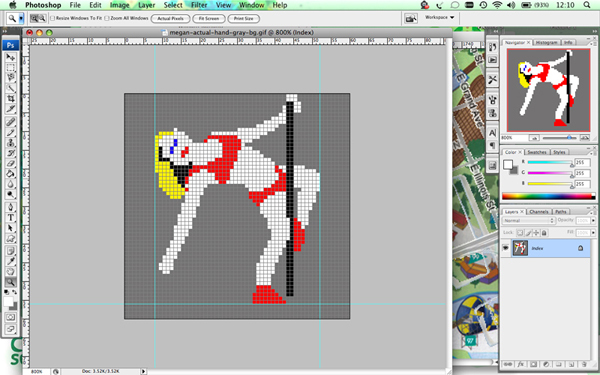Click the Add layer mask icon

point(533,365)
